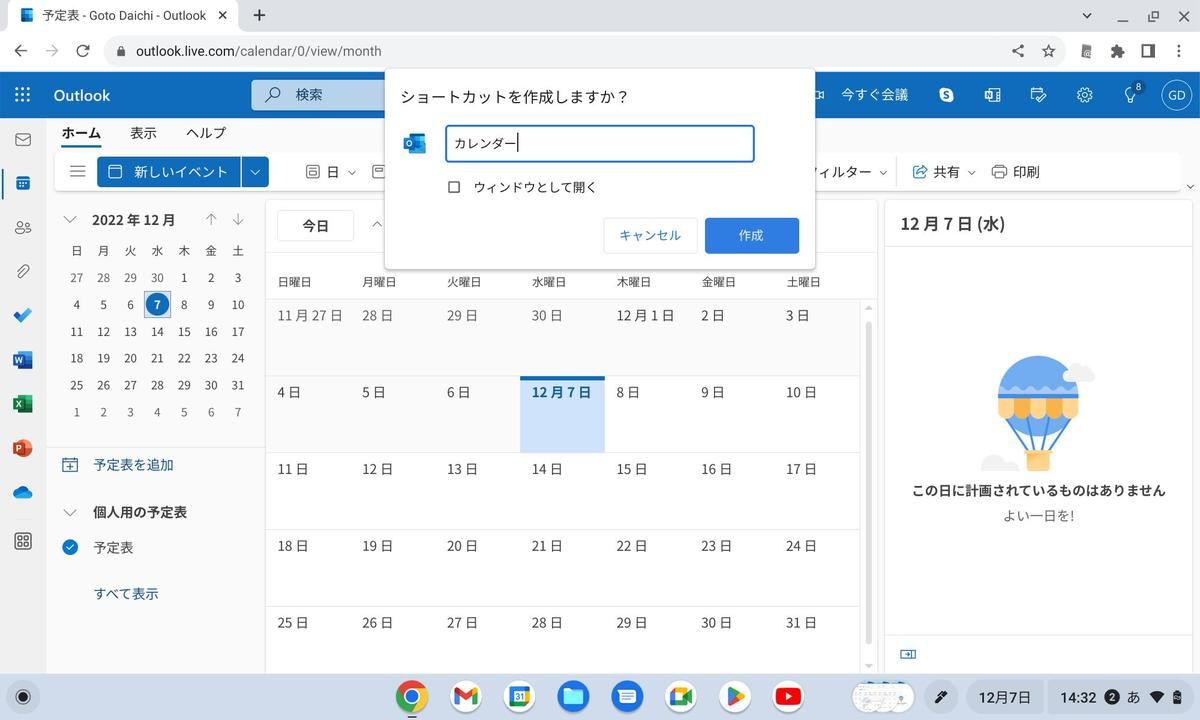Switch to the ホーム tab
The height and width of the screenshot is (720, 1200).
coord(81,133)
